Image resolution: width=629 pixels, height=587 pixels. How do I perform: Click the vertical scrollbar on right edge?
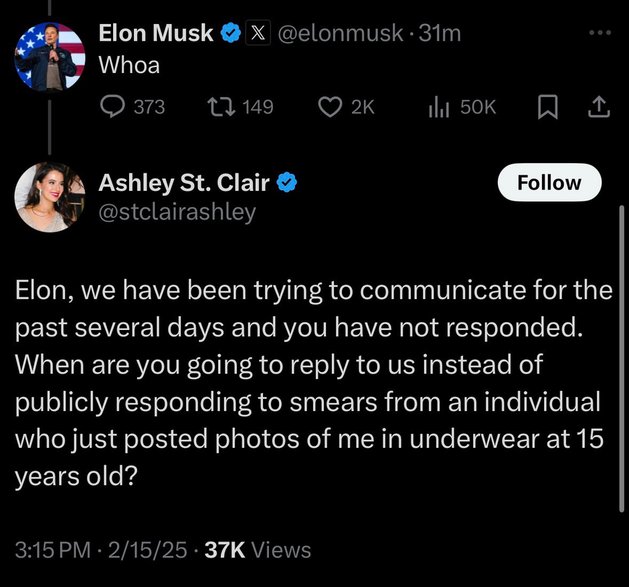point(621,358)
